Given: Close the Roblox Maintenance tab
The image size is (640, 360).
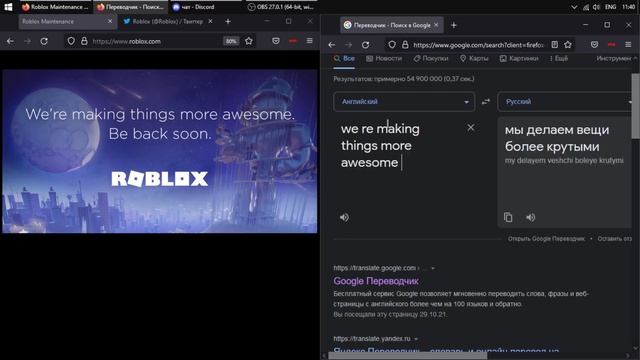Looking at the screenshot, I should click(x=110, y=21).
